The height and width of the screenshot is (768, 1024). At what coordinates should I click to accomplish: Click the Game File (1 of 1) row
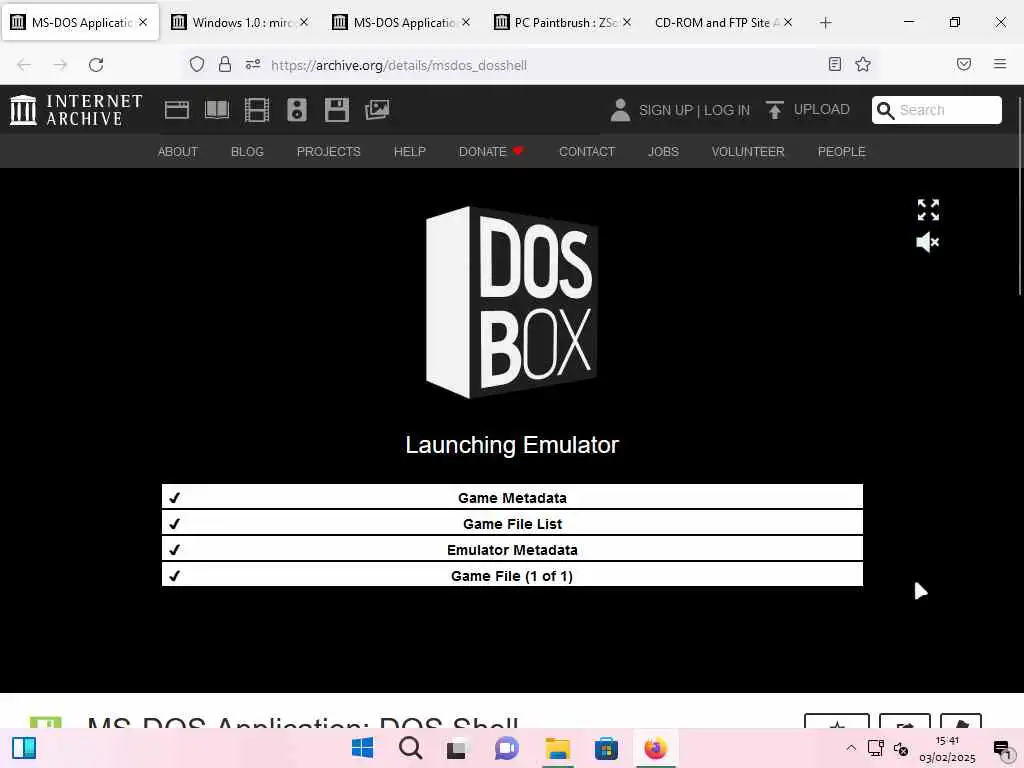coord(512,575)
